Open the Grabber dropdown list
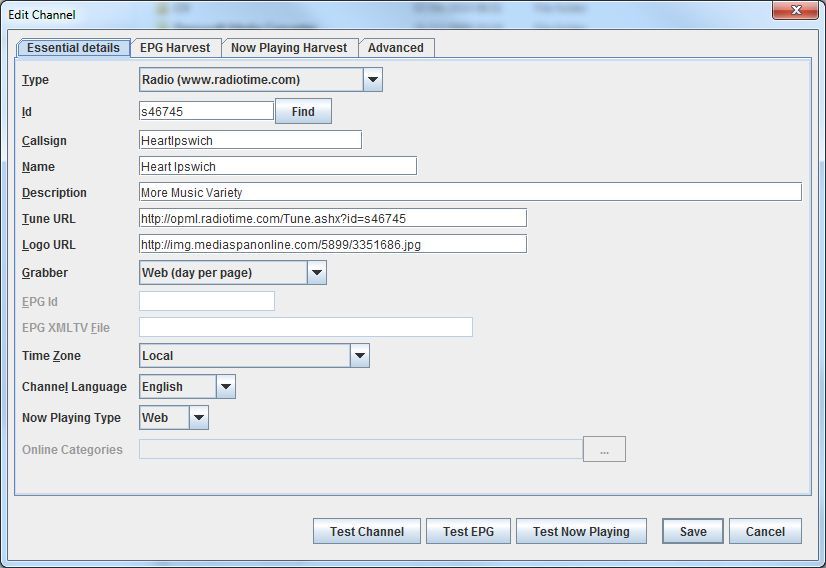The image size is (826, 568). 316,272
